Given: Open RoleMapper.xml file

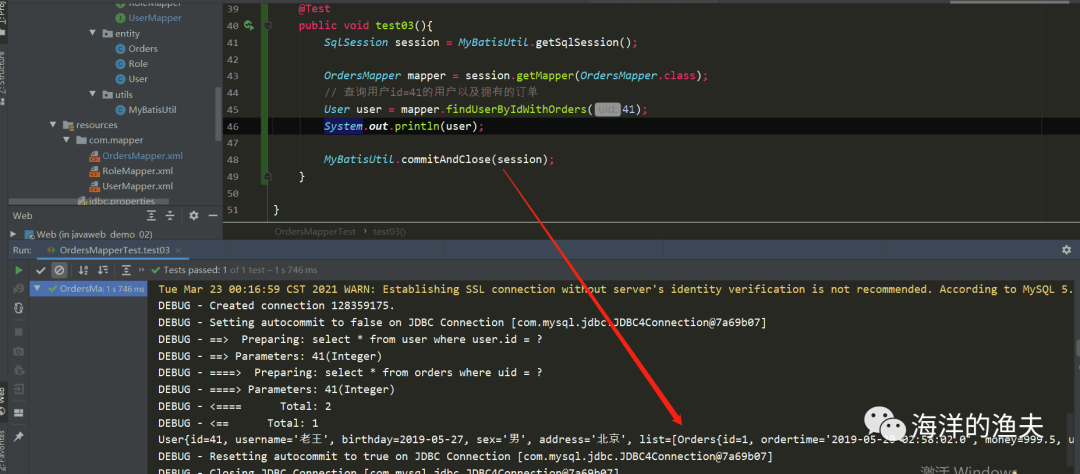Looking at the screenshot, I should click(x=131, y=171).
